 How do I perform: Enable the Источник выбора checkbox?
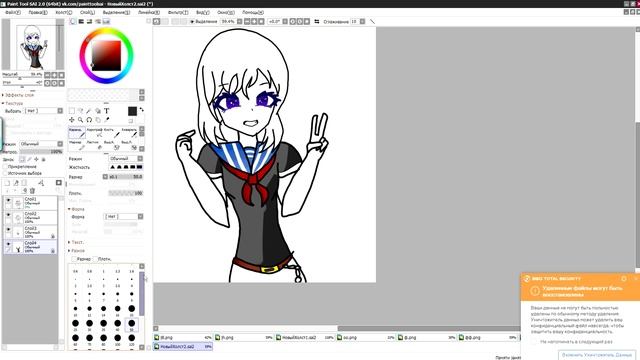pos(5,173)
